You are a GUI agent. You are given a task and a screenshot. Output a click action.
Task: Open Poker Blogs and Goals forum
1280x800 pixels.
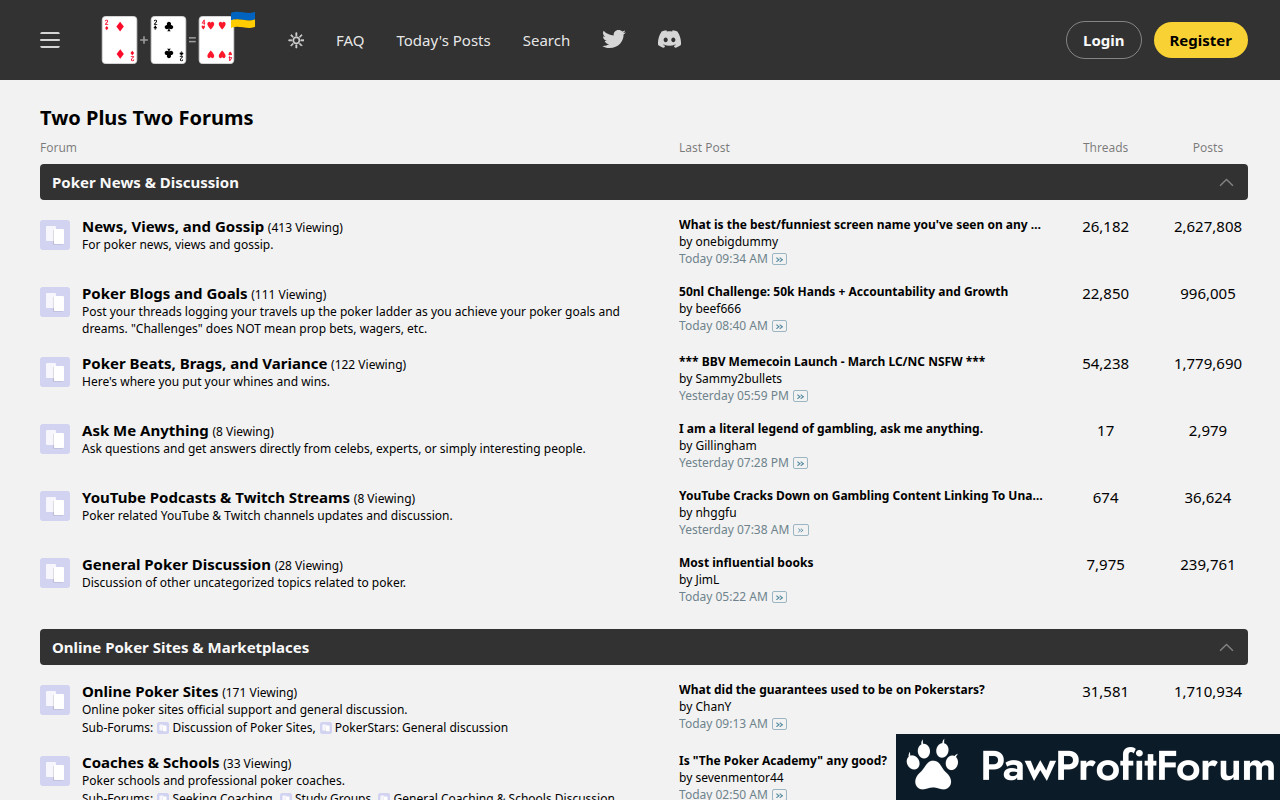point(165,294)
